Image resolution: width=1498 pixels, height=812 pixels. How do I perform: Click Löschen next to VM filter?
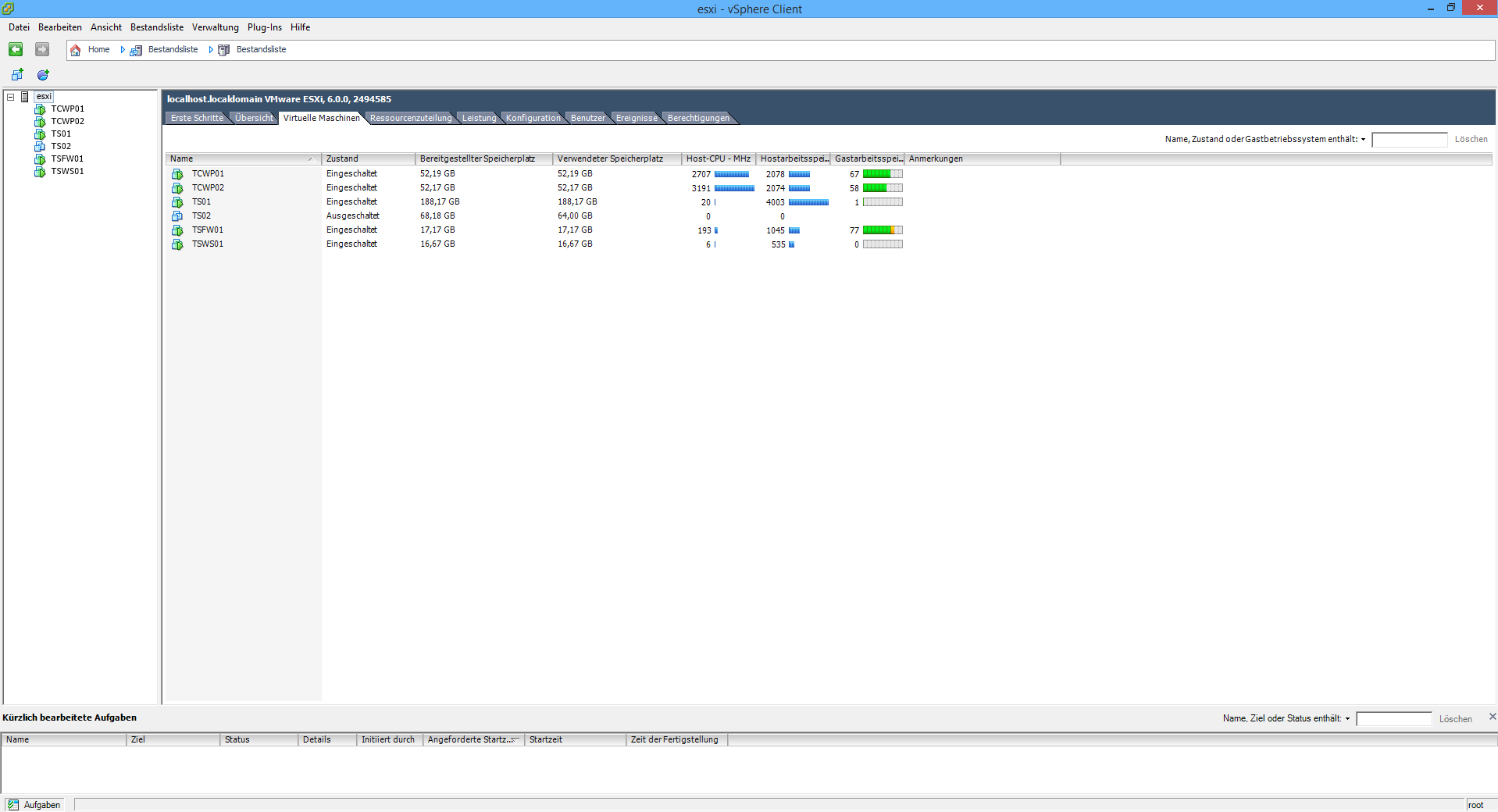(x=1471, y=140)
